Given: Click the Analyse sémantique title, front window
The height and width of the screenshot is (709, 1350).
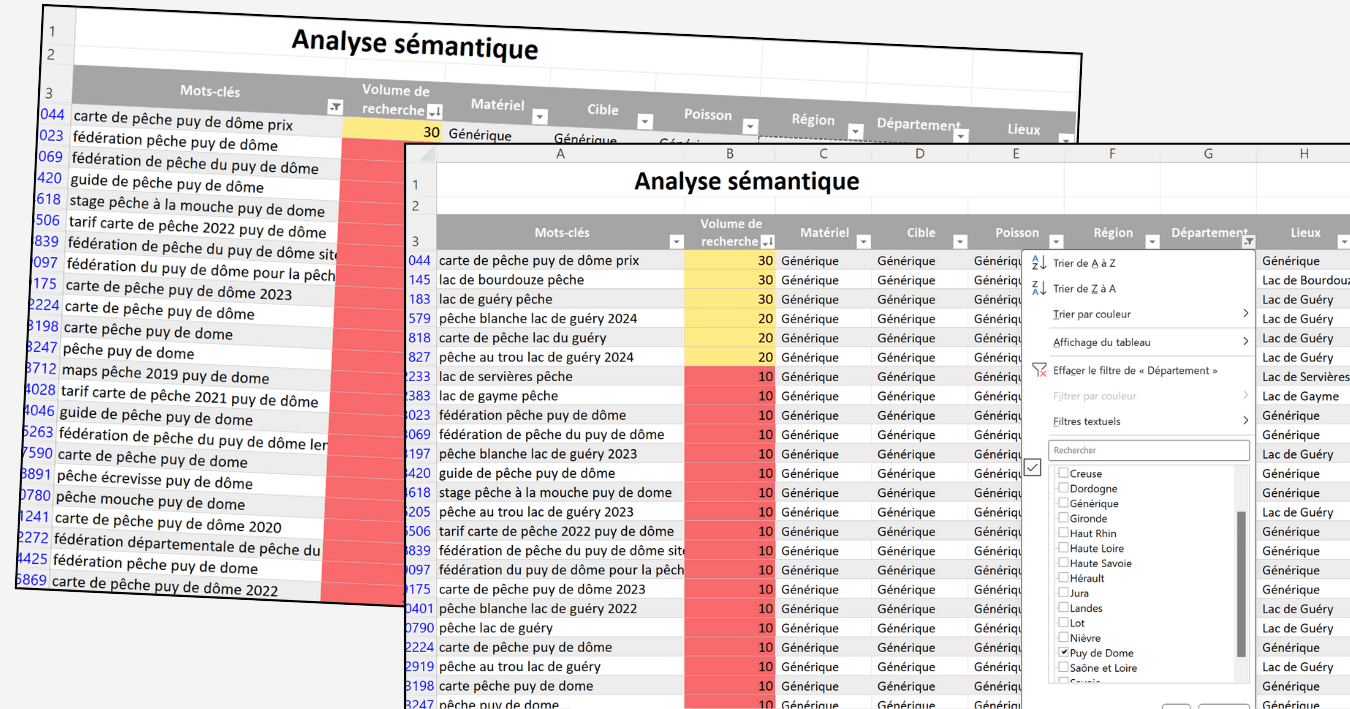Looking at the screenshot, I should 746,181.
